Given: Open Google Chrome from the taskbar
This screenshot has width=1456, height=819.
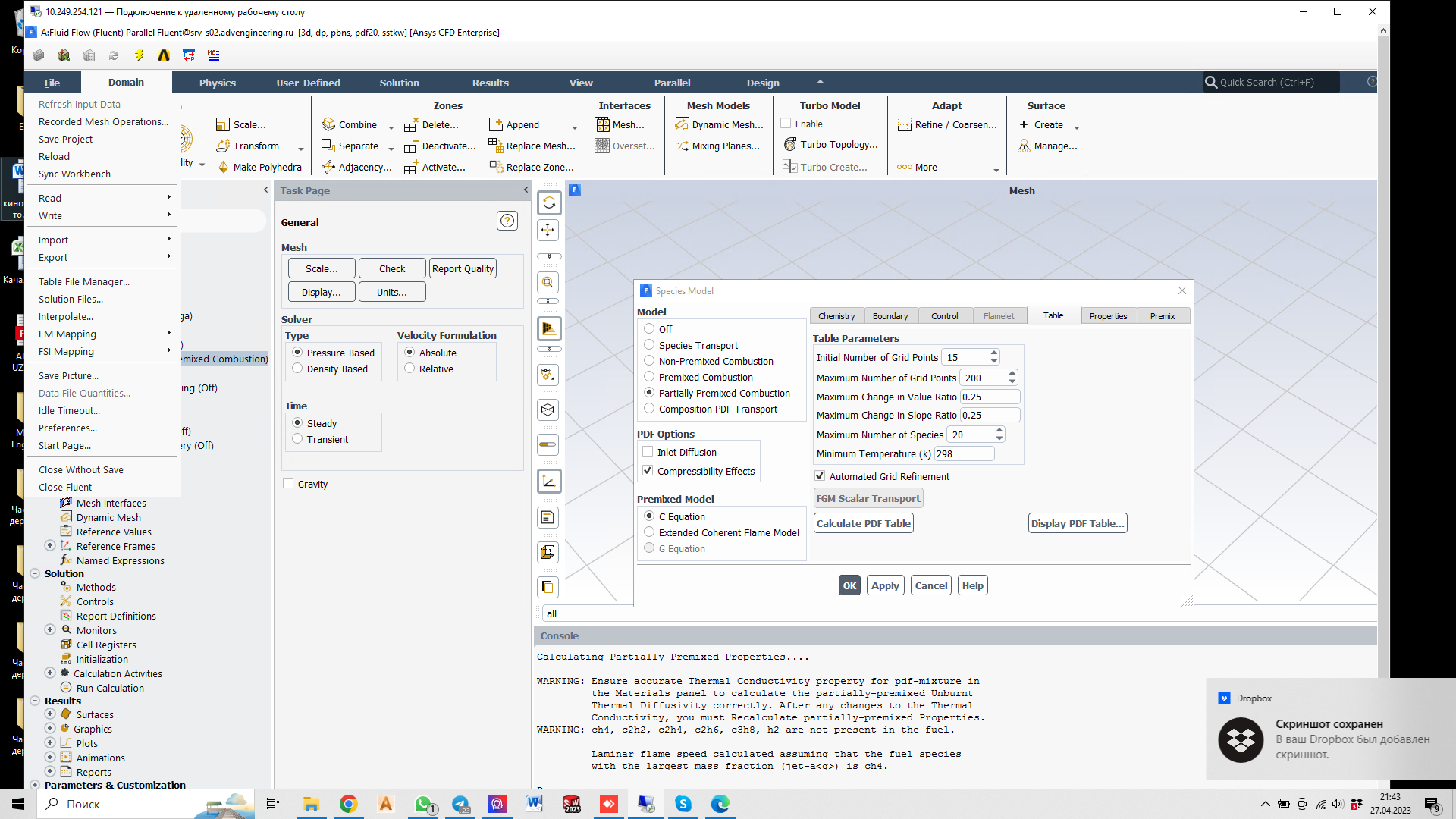Looking at the screenshot, I should pyautogui.click(x=348, y=804).
